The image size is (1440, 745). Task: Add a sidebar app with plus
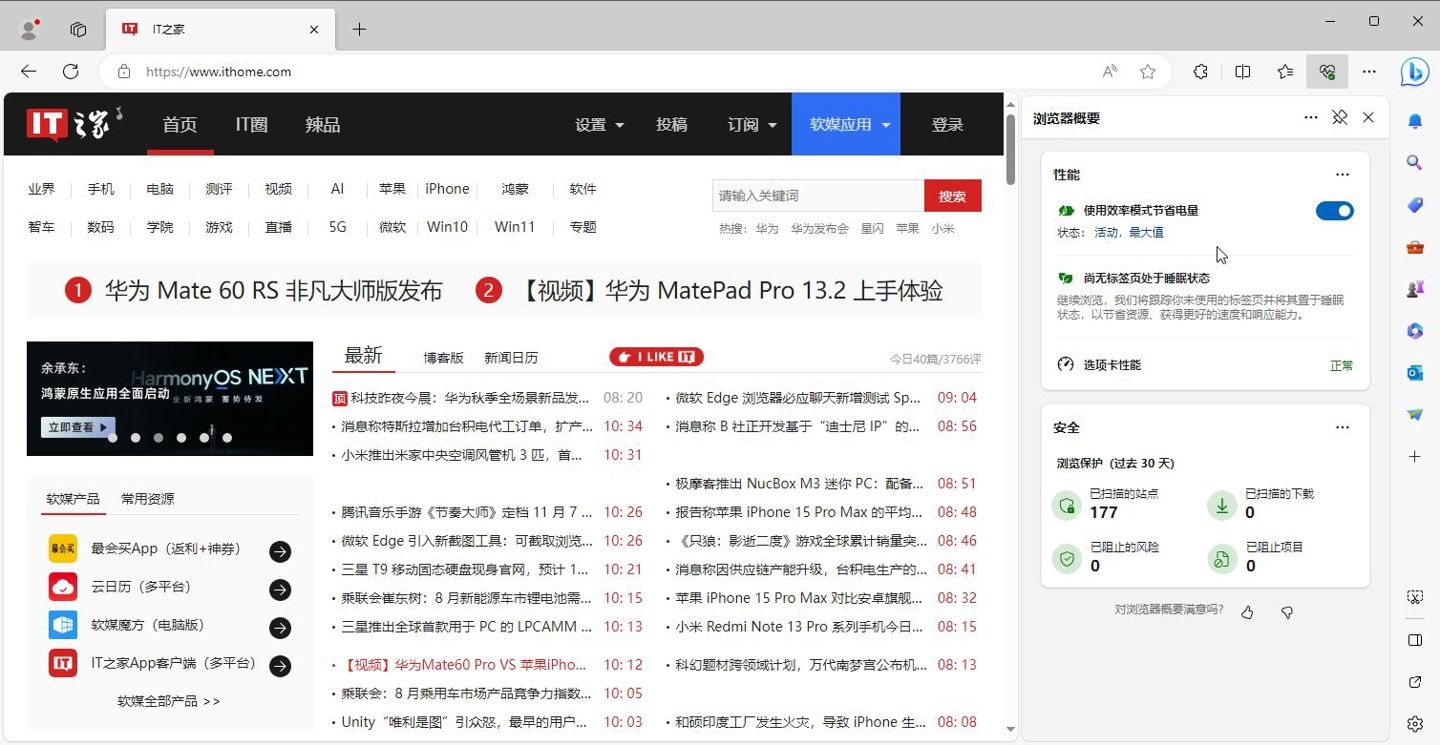(x=1415, y=457)
